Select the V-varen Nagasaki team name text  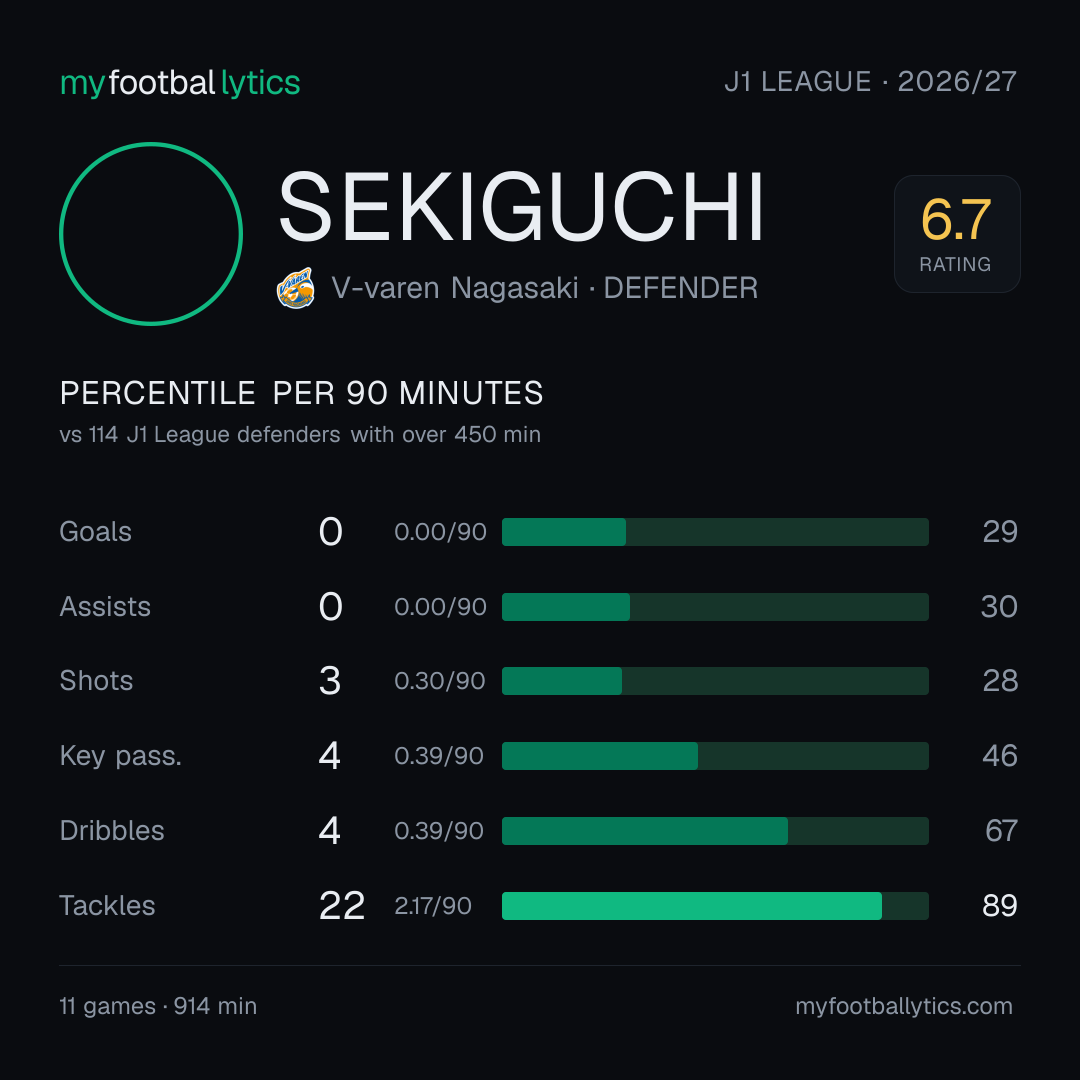(x=455, y=288)
